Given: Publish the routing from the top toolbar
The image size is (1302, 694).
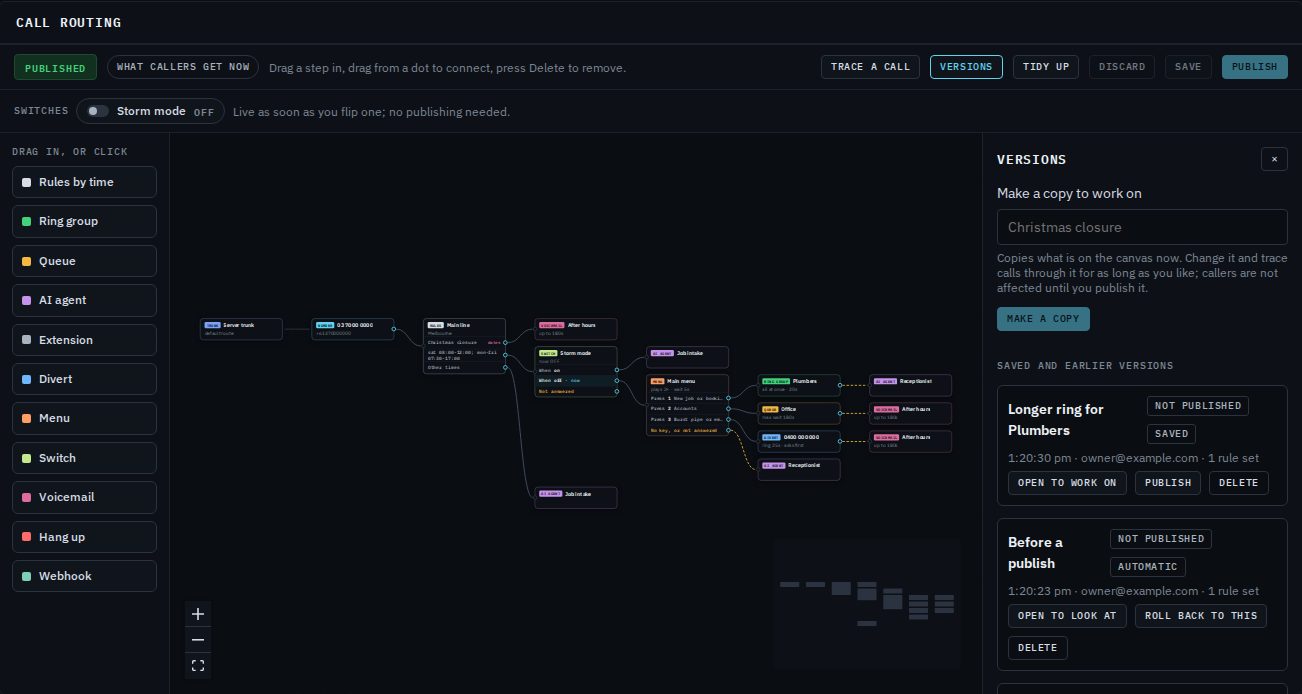Looking at the screenshot, I should 1255,67.
